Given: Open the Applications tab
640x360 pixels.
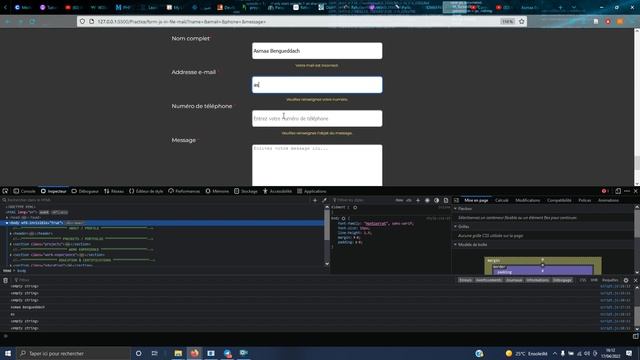Looking at the screenshot, I should [312, 191].
